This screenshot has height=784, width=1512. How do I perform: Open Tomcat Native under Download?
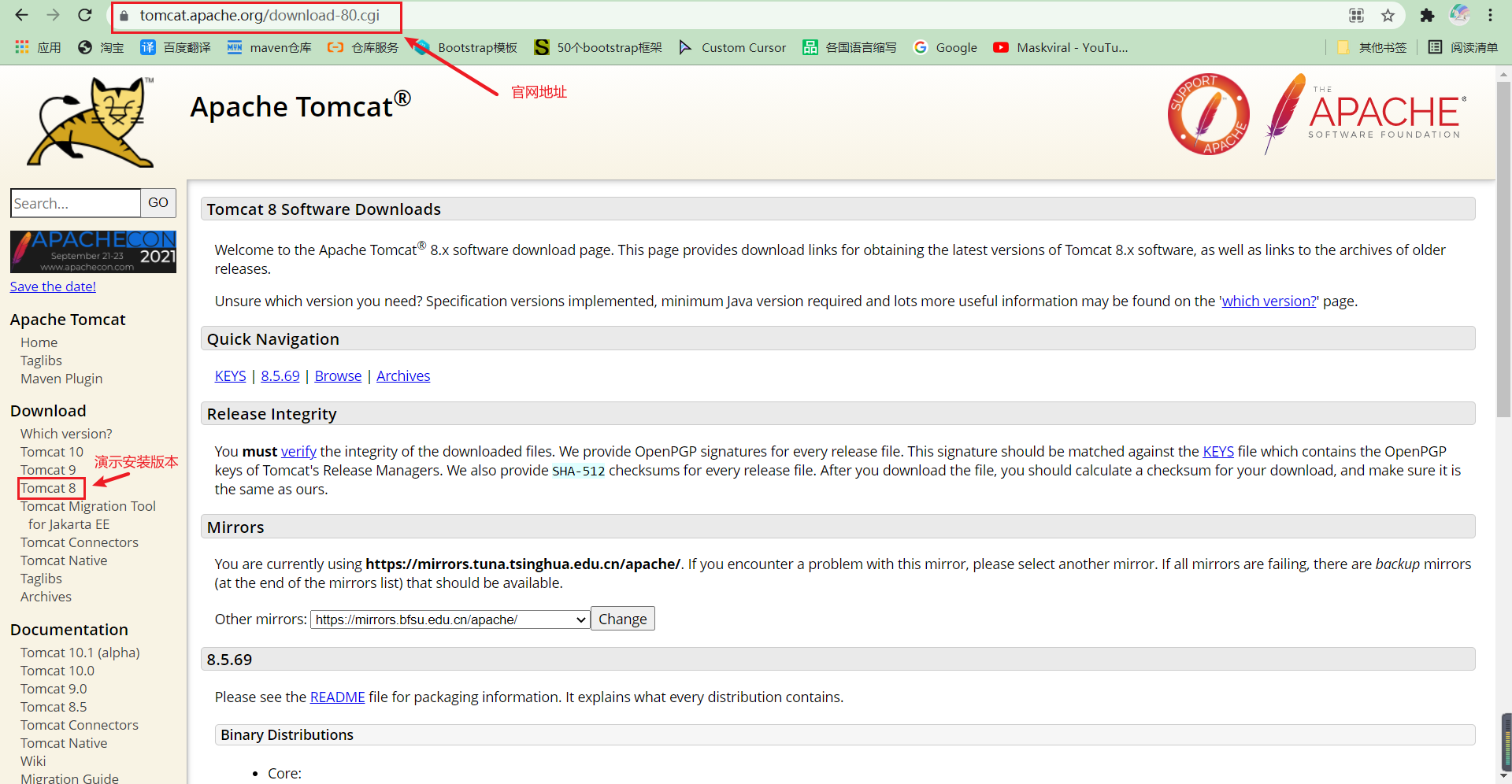[x=64, y=560]
